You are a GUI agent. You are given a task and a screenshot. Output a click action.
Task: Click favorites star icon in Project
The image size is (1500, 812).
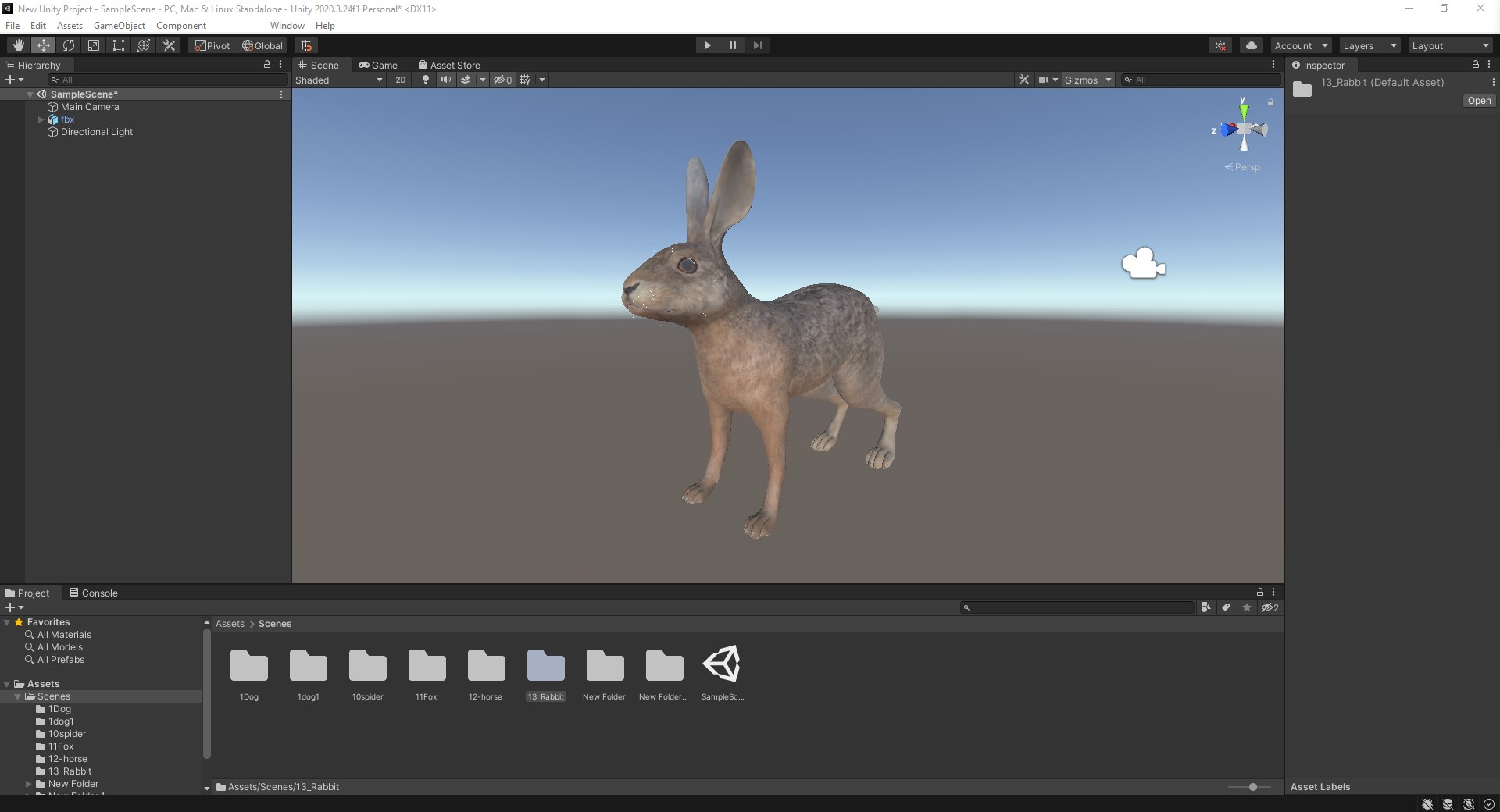[1247, 607]
